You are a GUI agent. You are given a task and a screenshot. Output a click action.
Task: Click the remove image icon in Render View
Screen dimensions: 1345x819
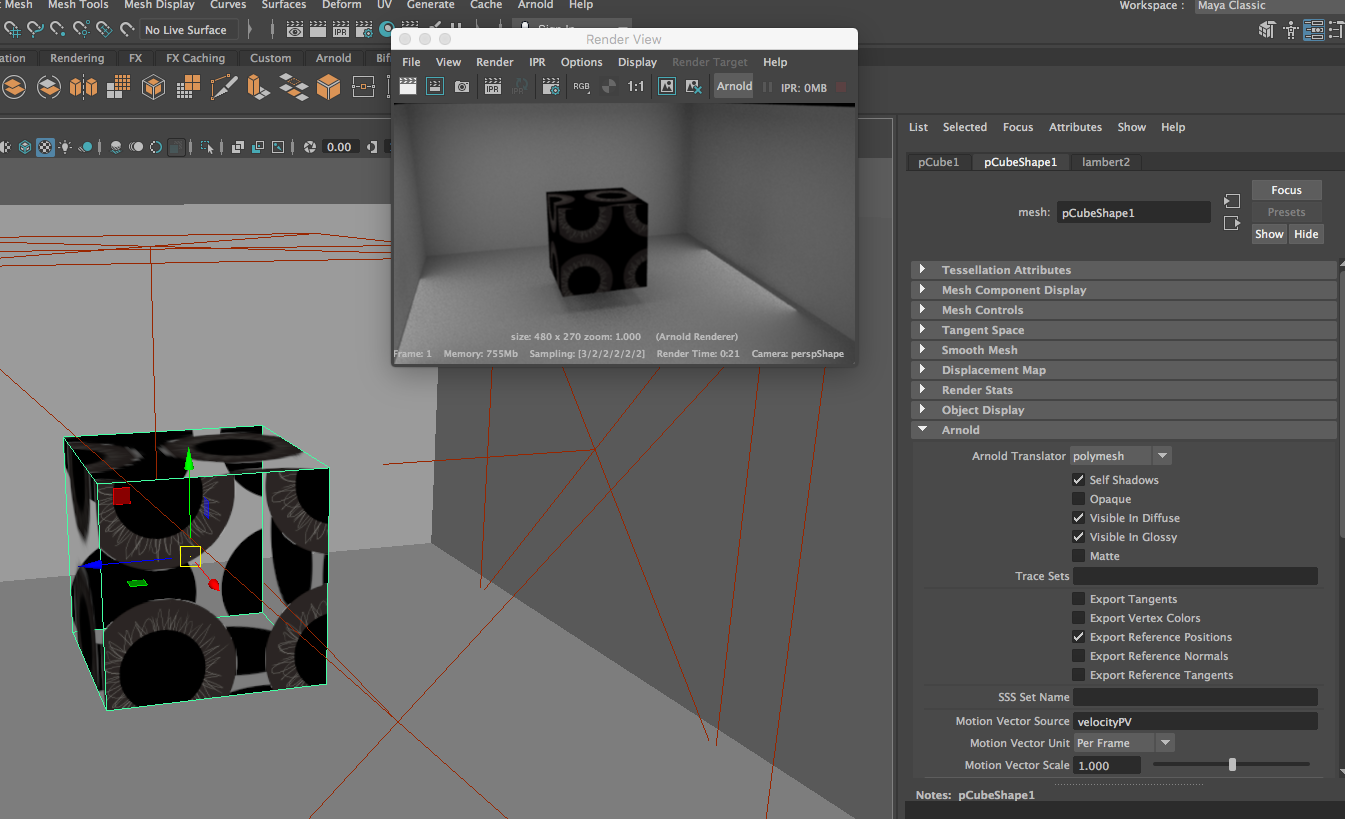pyautogui.click(x=693, y=87)
